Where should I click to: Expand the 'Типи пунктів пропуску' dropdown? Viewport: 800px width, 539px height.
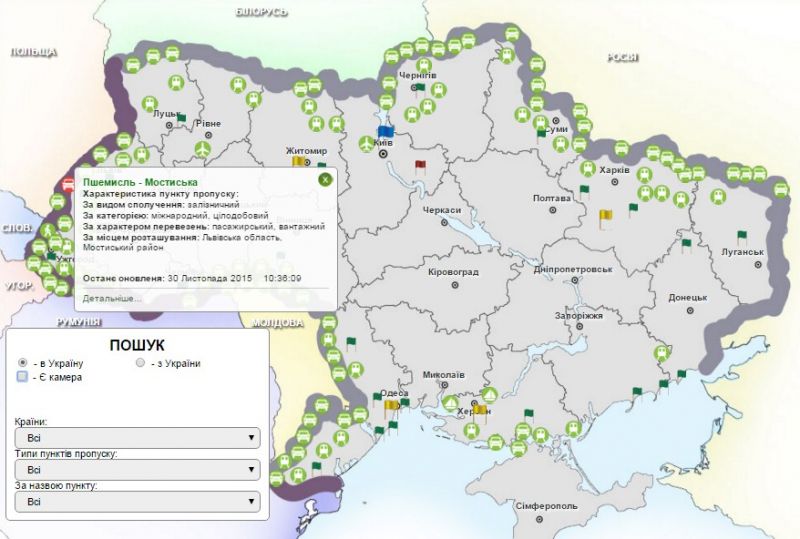138,469
